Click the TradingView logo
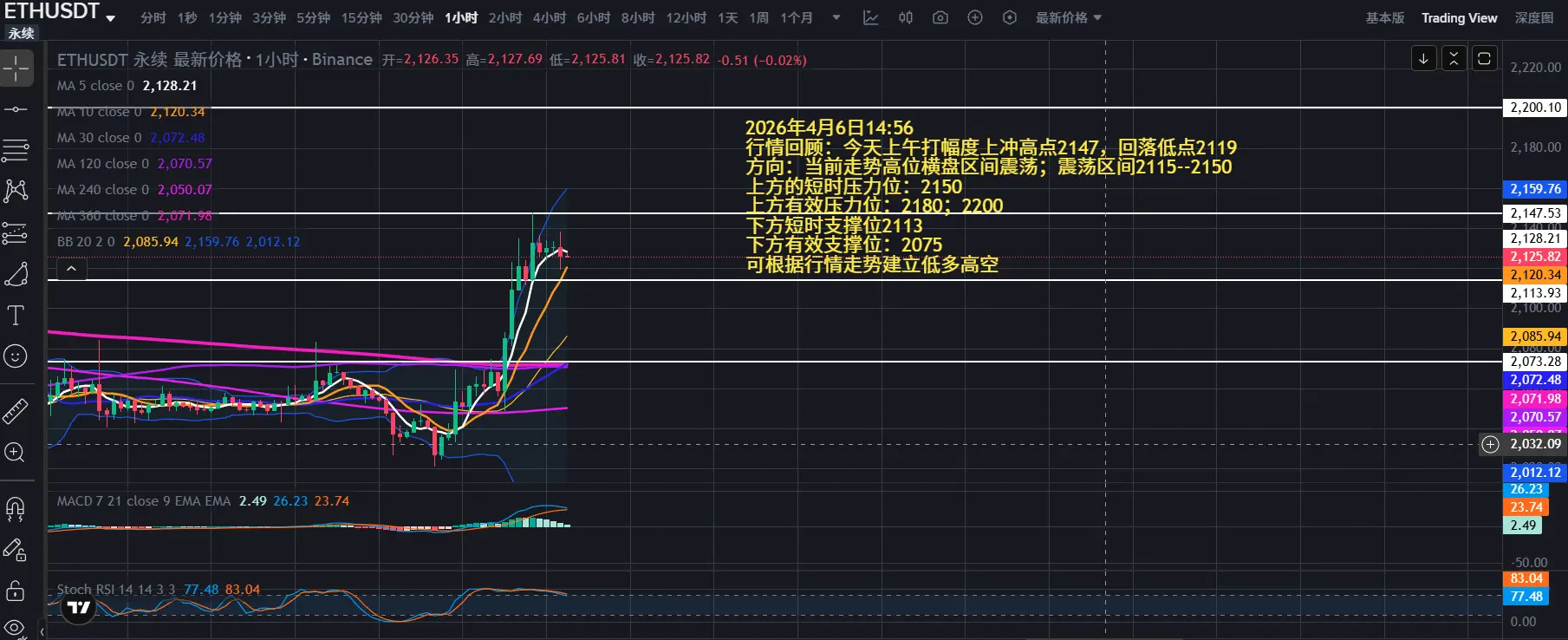Image resolution: width=1568 pixels, height=640 pixels. point(79,608)
